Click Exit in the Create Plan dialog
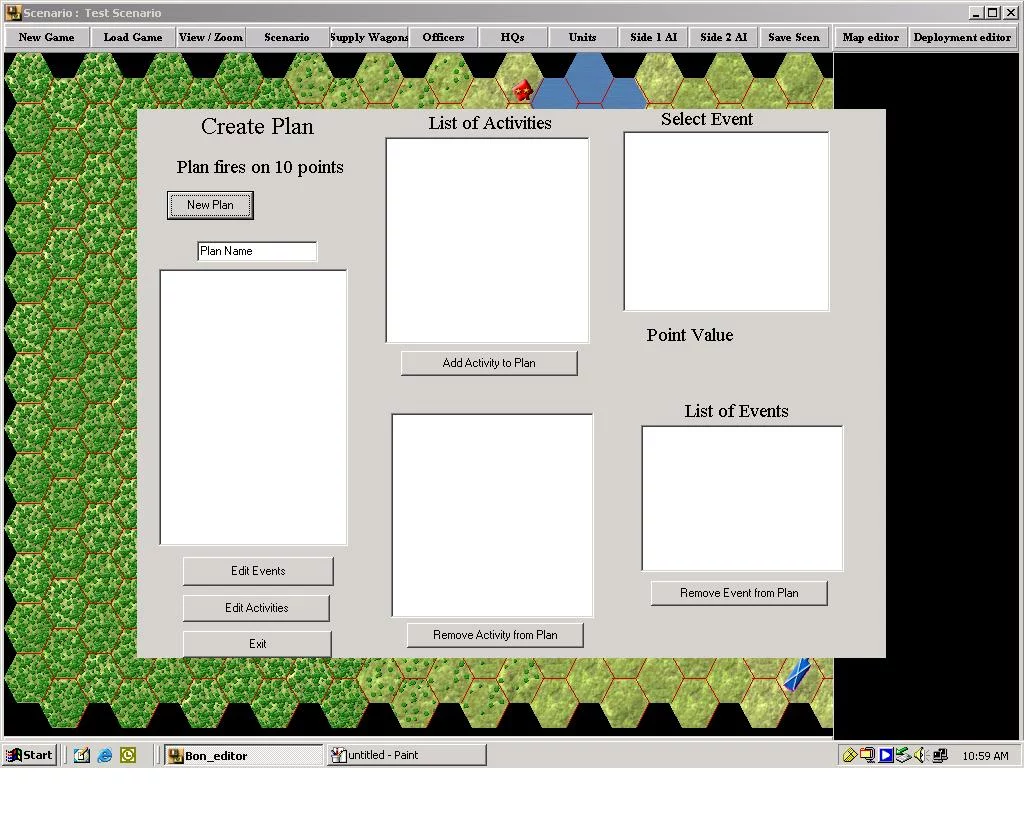Screen dimensions: 1024x825 coord(257,644)
